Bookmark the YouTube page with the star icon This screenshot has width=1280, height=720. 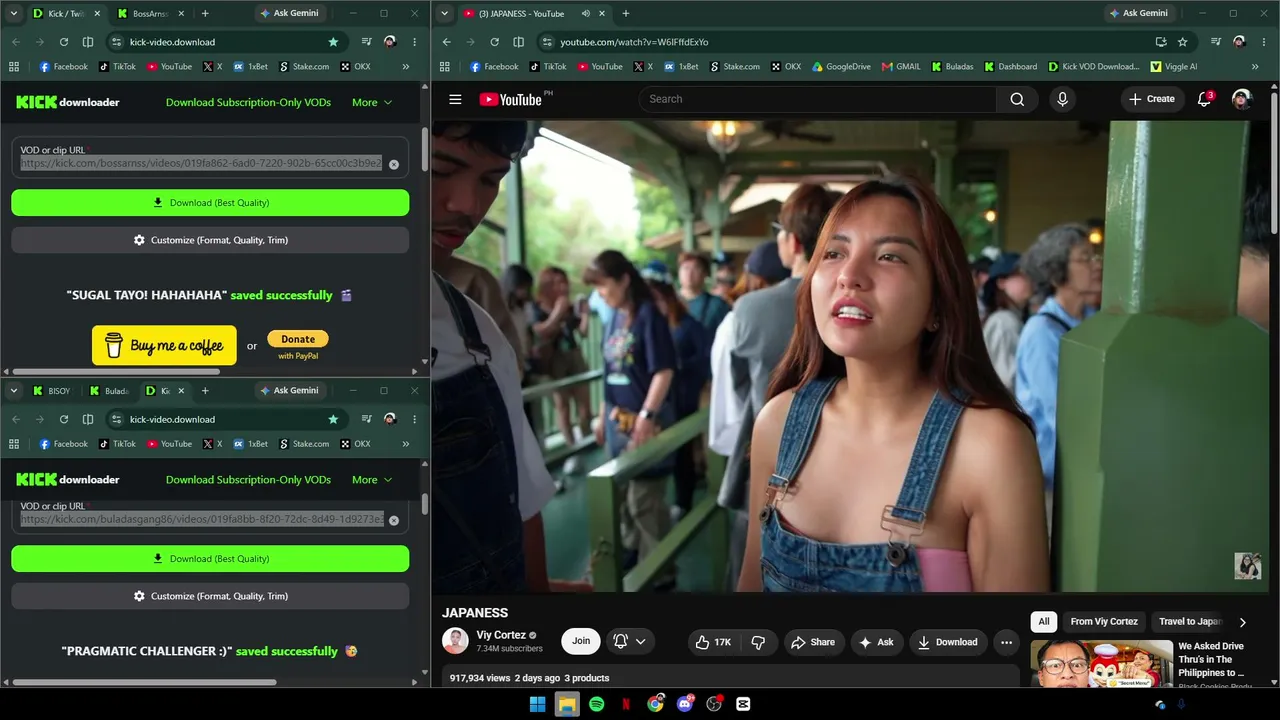click(x=1182, y=42)
